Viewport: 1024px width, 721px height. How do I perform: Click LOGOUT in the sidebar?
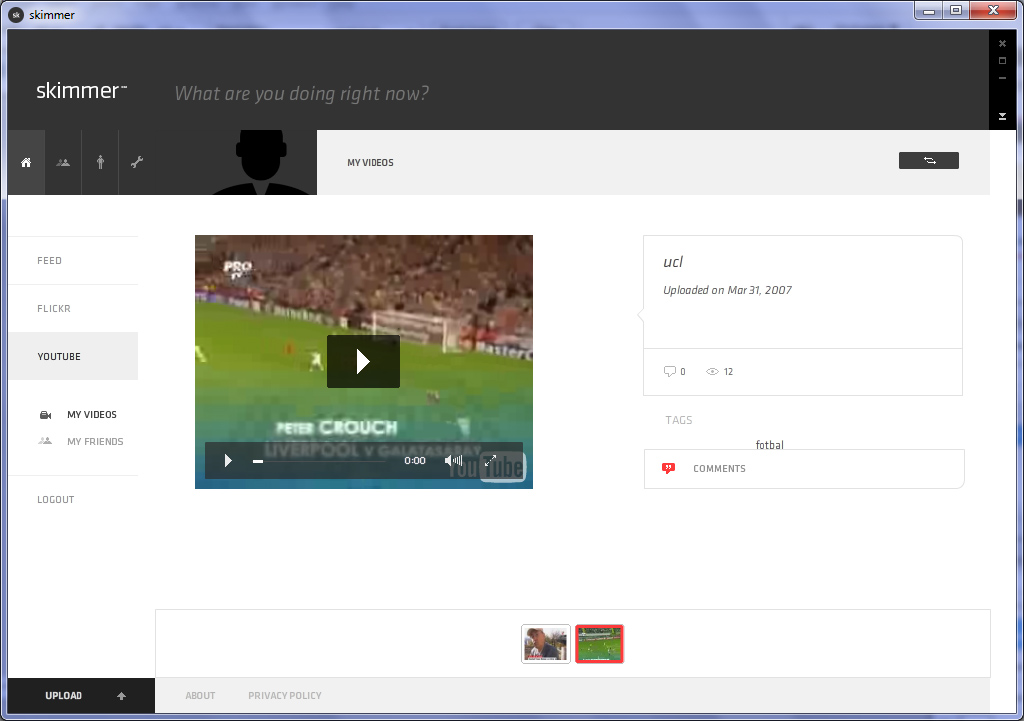[x=56, y=500]
